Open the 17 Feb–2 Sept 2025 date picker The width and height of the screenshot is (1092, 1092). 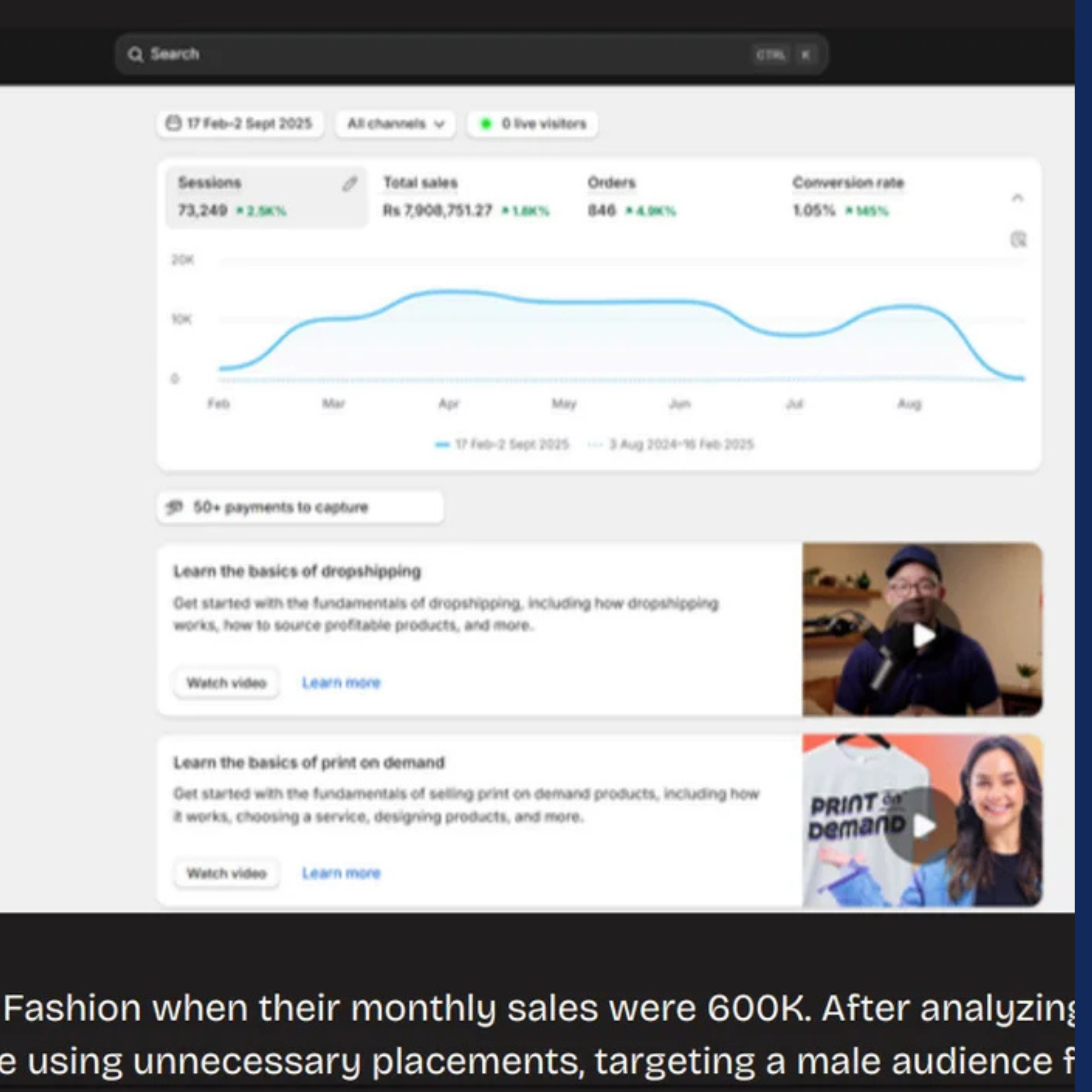tap(240, 124)
